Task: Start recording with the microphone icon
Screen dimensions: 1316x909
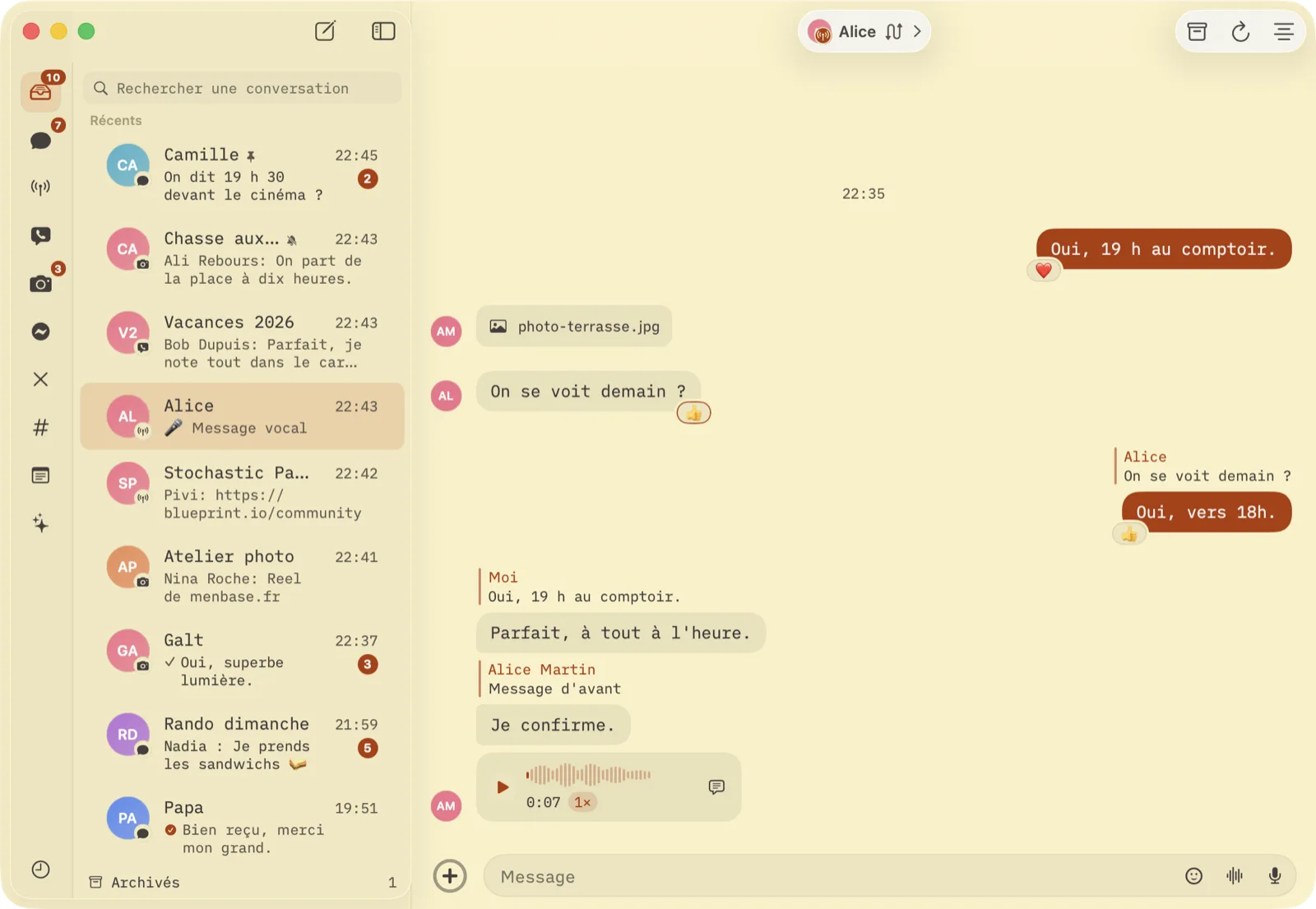Action: click(1274, 876)
